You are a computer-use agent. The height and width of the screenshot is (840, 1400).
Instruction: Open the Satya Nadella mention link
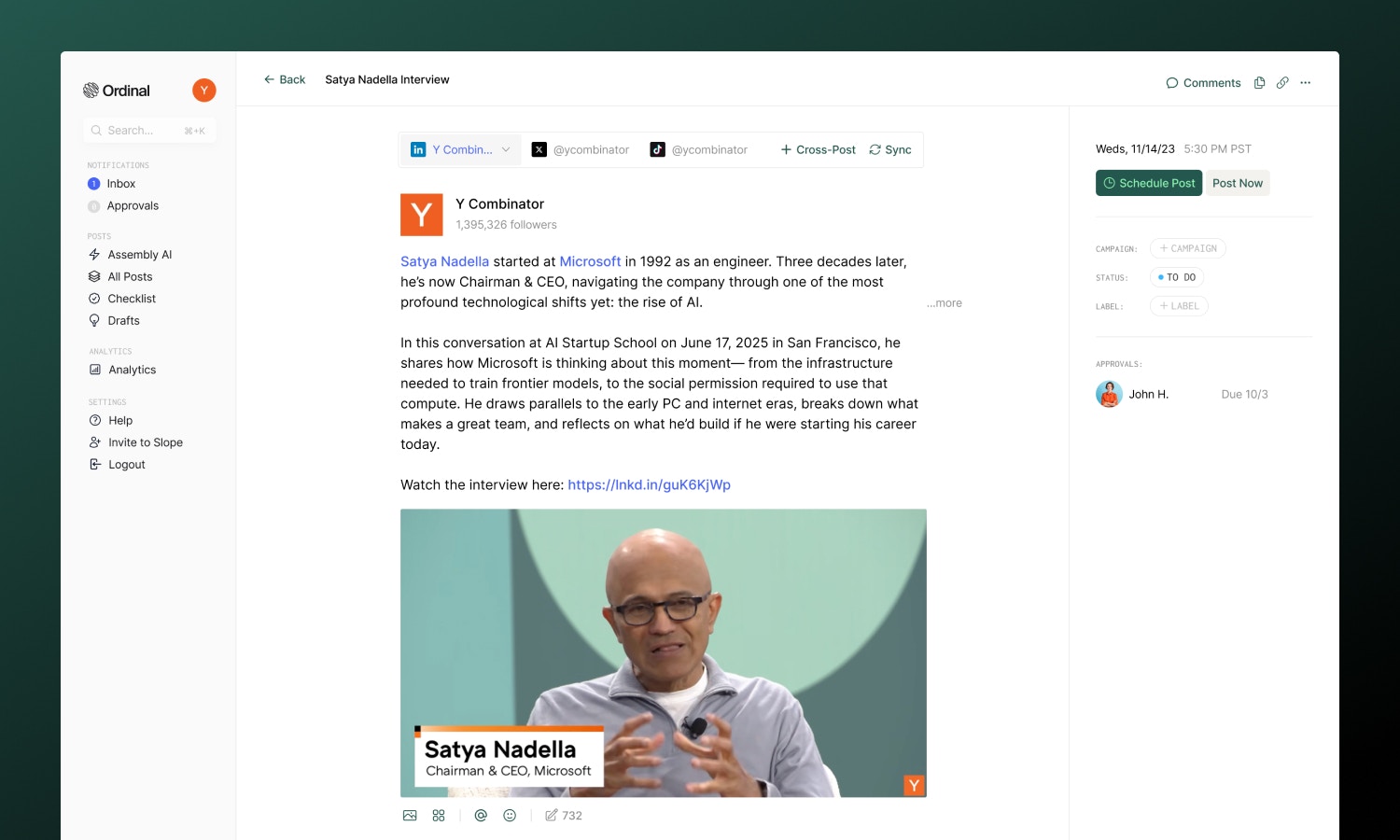(x=444, y=262)
